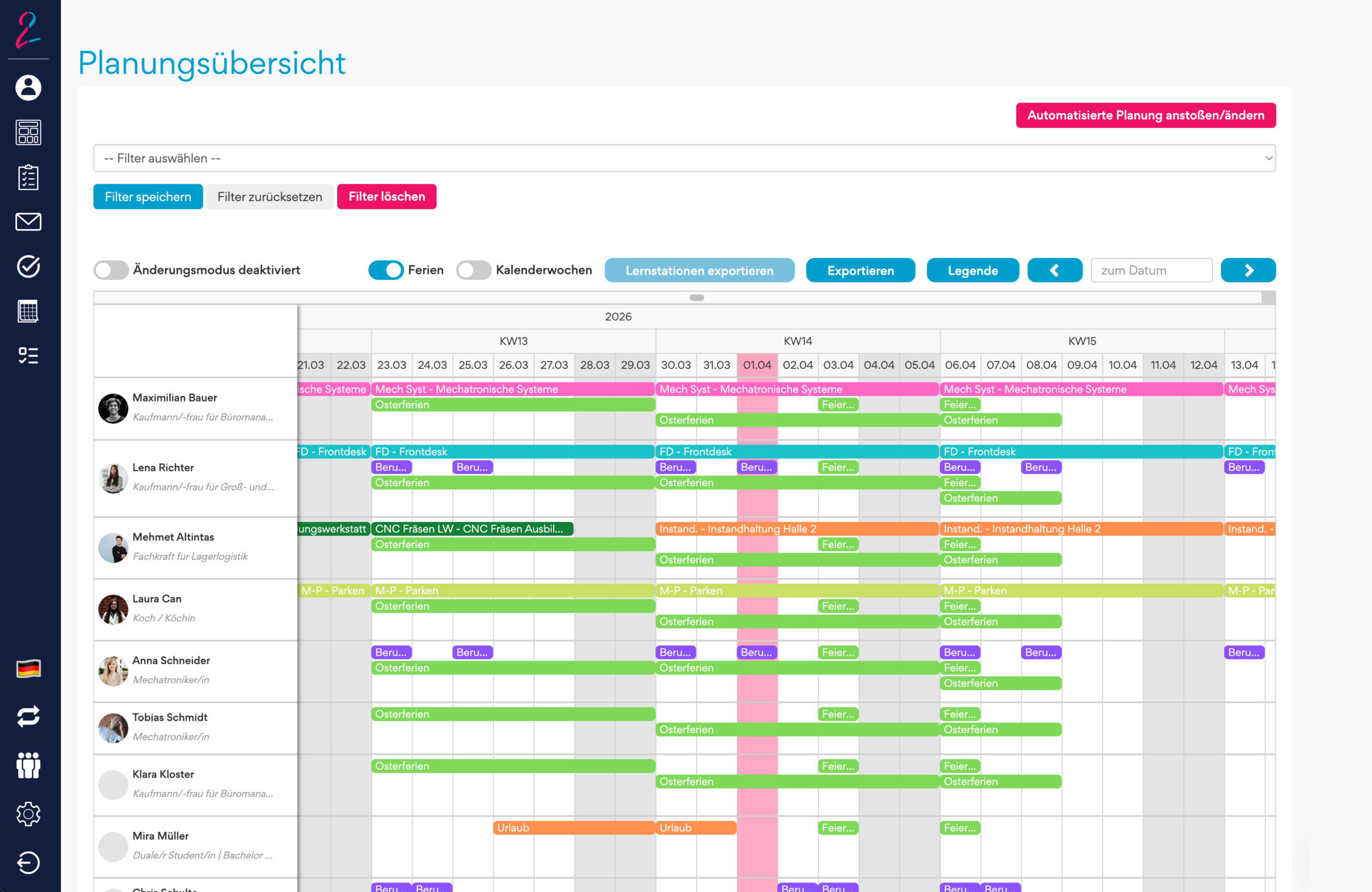Click Mira Müller's first Urlaub bar
This screenshot has width=1372, height=892.
point(574,828)
